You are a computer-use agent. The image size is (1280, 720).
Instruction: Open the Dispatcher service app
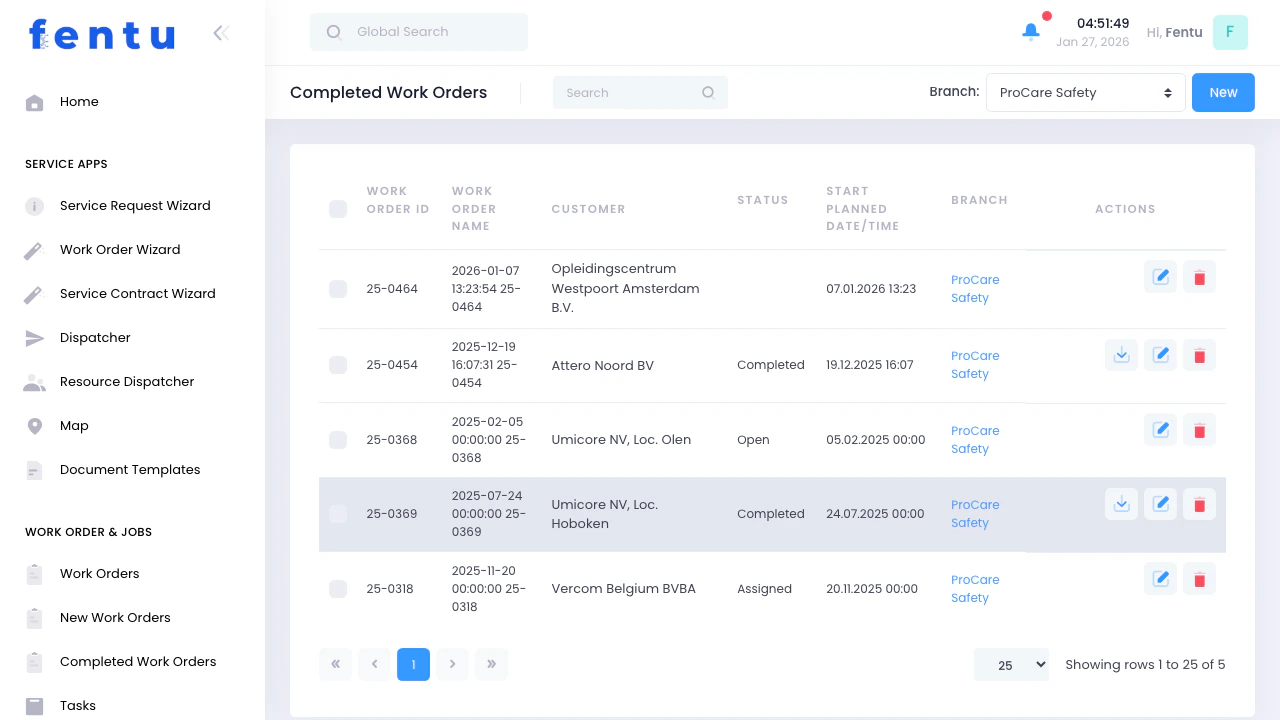coord(95,337)
